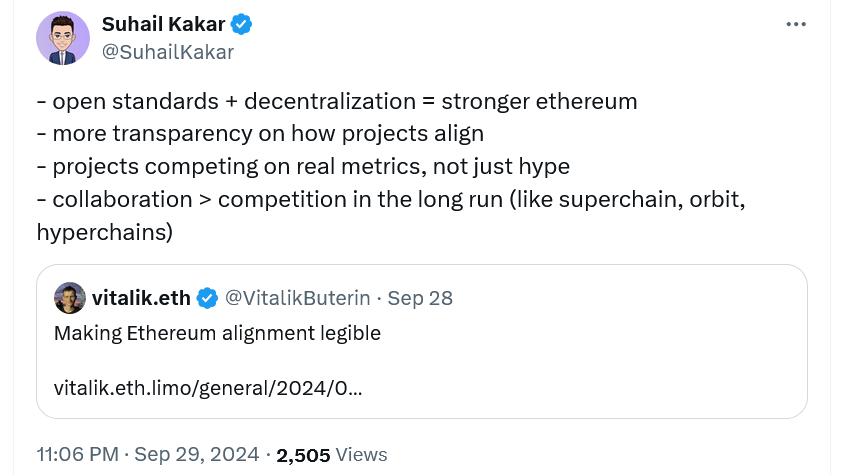The image size is (844, 475).
Task: Click Suhail Kakar's profile avatar
Action: tap(63, 39)
